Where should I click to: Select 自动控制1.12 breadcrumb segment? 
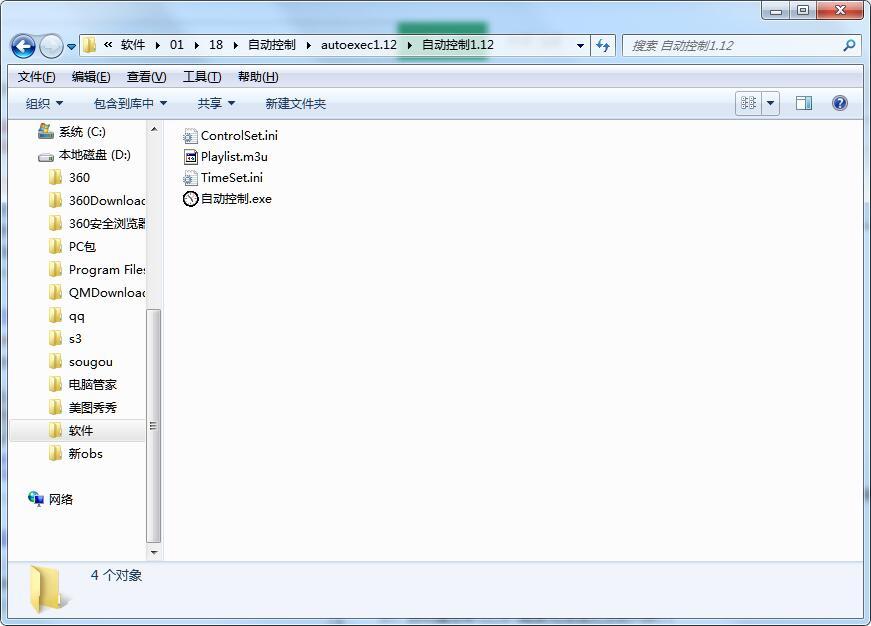click(x=458, y=44)
